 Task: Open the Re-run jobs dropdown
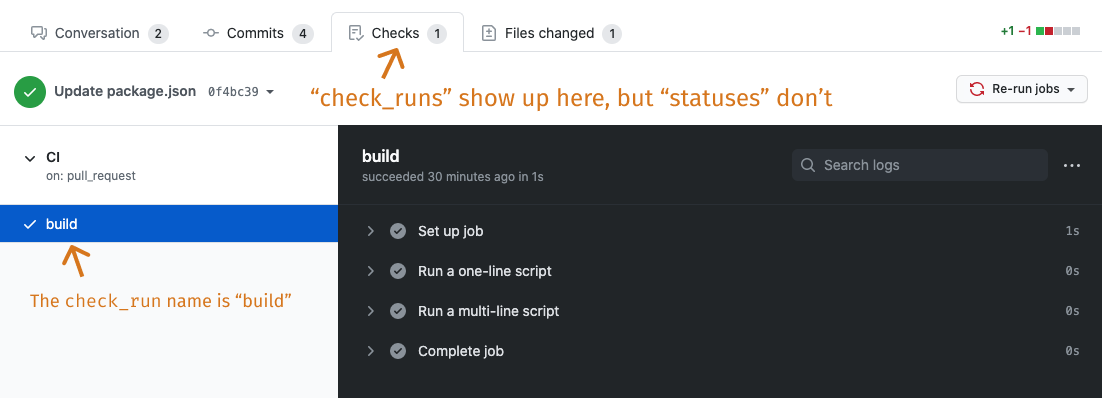[1022, 89]
